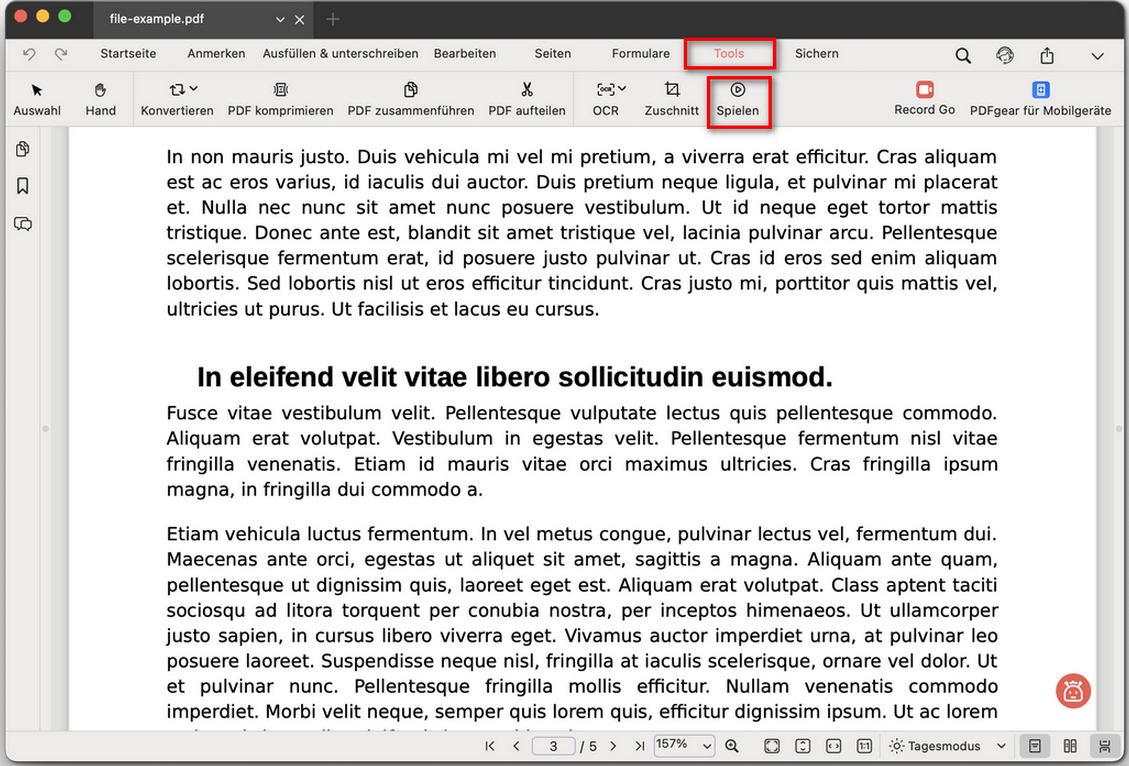Open PDFgear für Mobilgeräte
This screenshot has height=766, width=1129.
point(1041,99)
